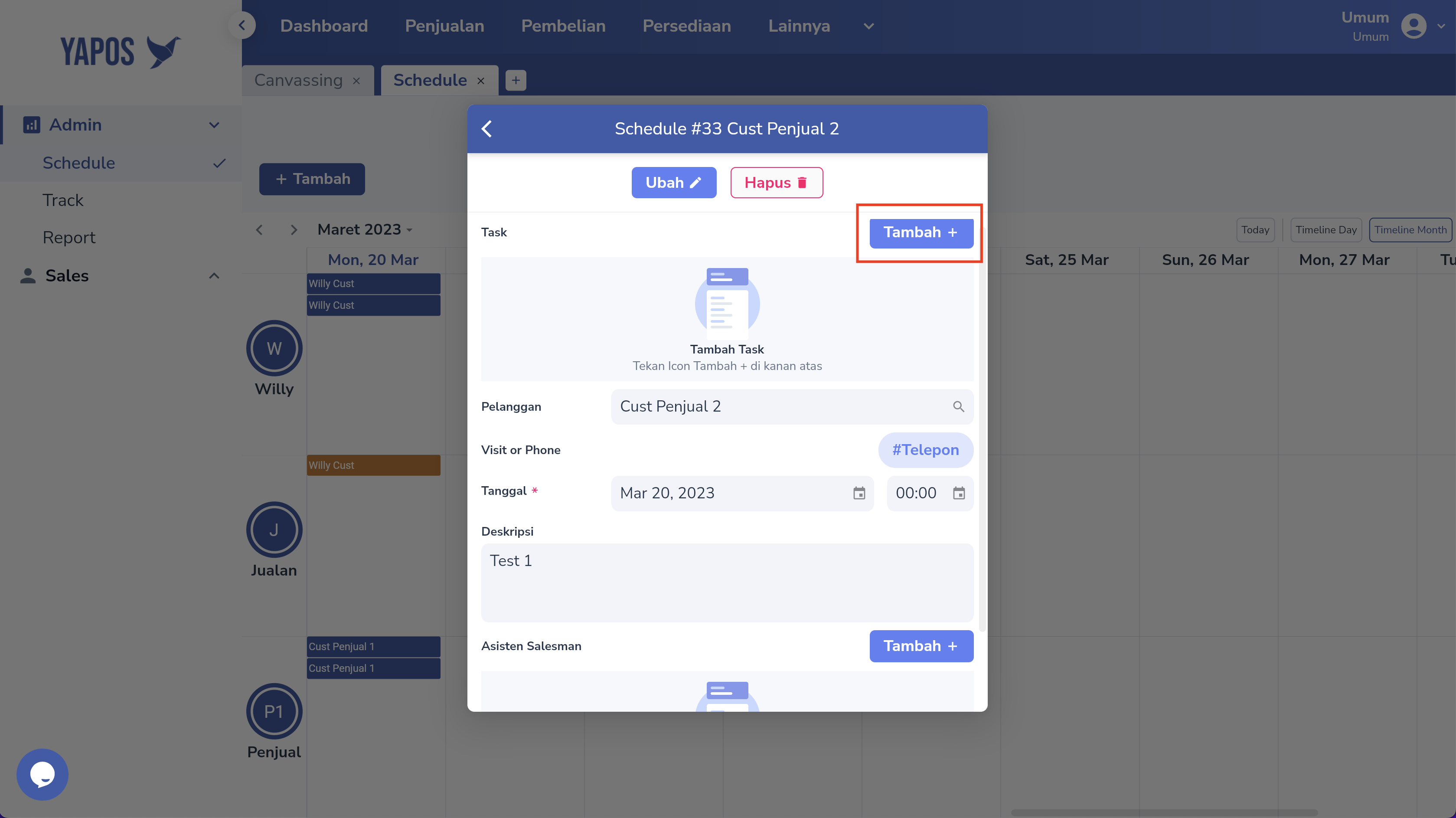Click the Deskripsi text area
The height and width of the screenshot is (818, 1456).
pos(727,583)
